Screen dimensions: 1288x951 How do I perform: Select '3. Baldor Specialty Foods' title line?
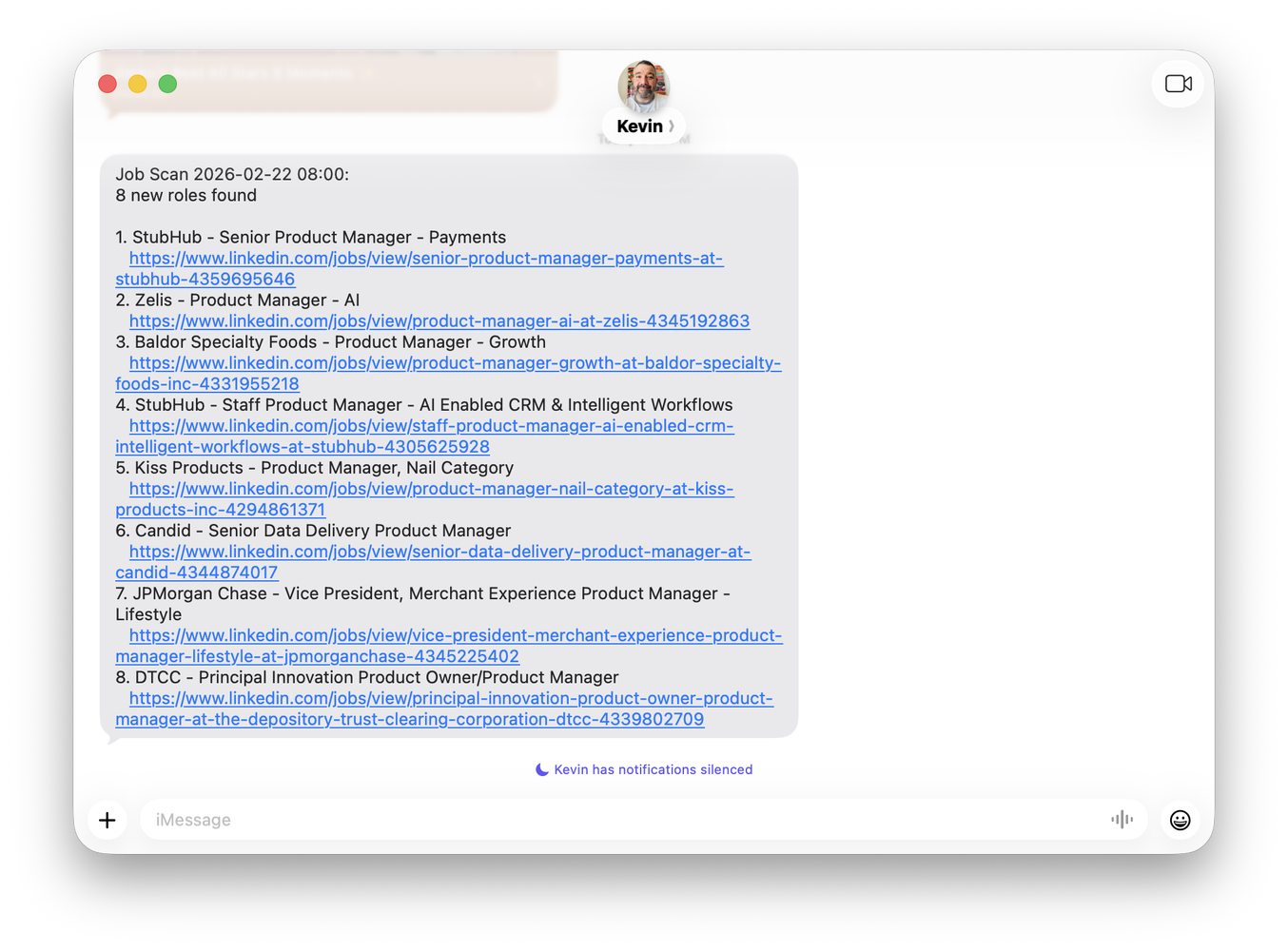pos(331,341)
